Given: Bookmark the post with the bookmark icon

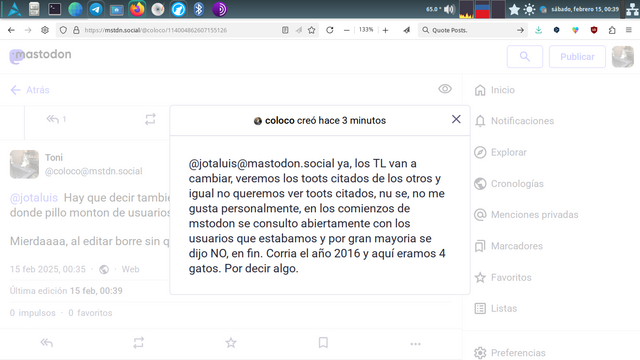Looking at the screenshot, I should point(323,342).
